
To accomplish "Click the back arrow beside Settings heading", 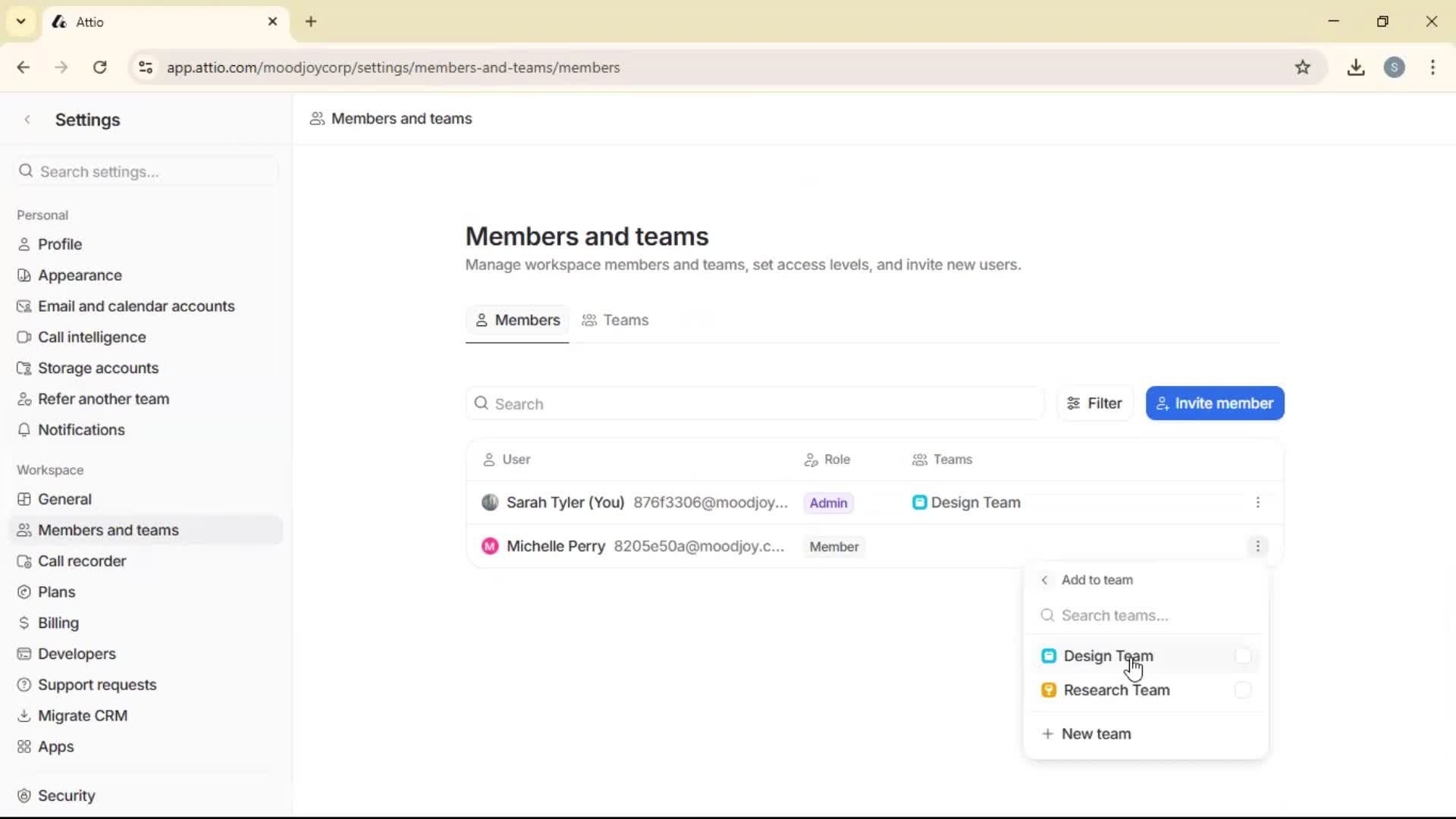I will pyautogui.click(x=27, y=119).
